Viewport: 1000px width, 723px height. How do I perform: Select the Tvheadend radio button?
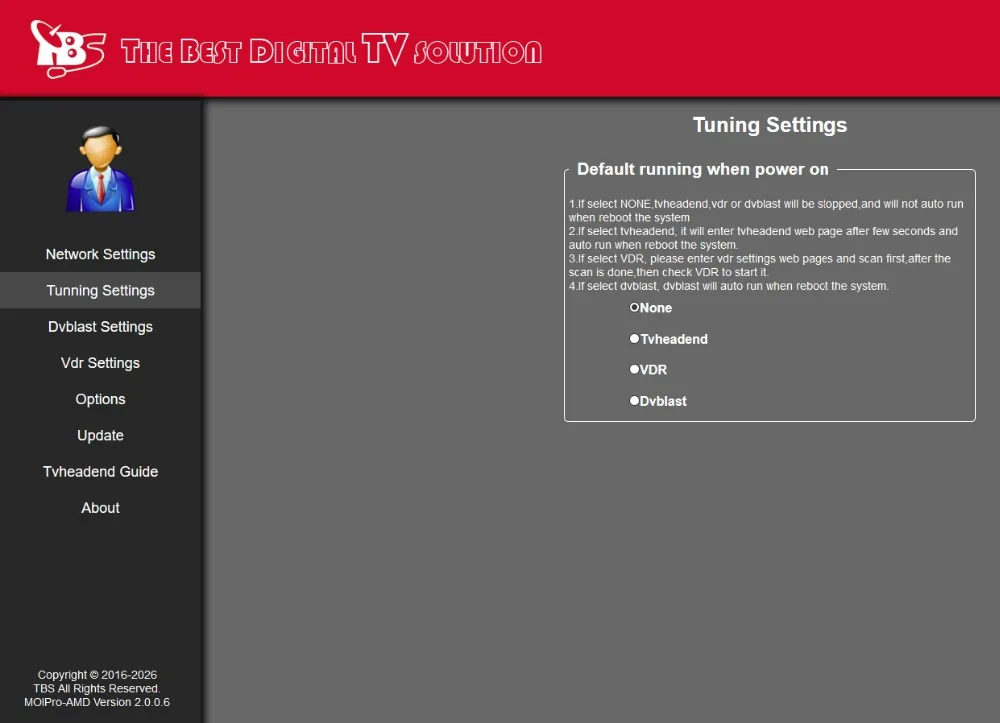(635, 339)
